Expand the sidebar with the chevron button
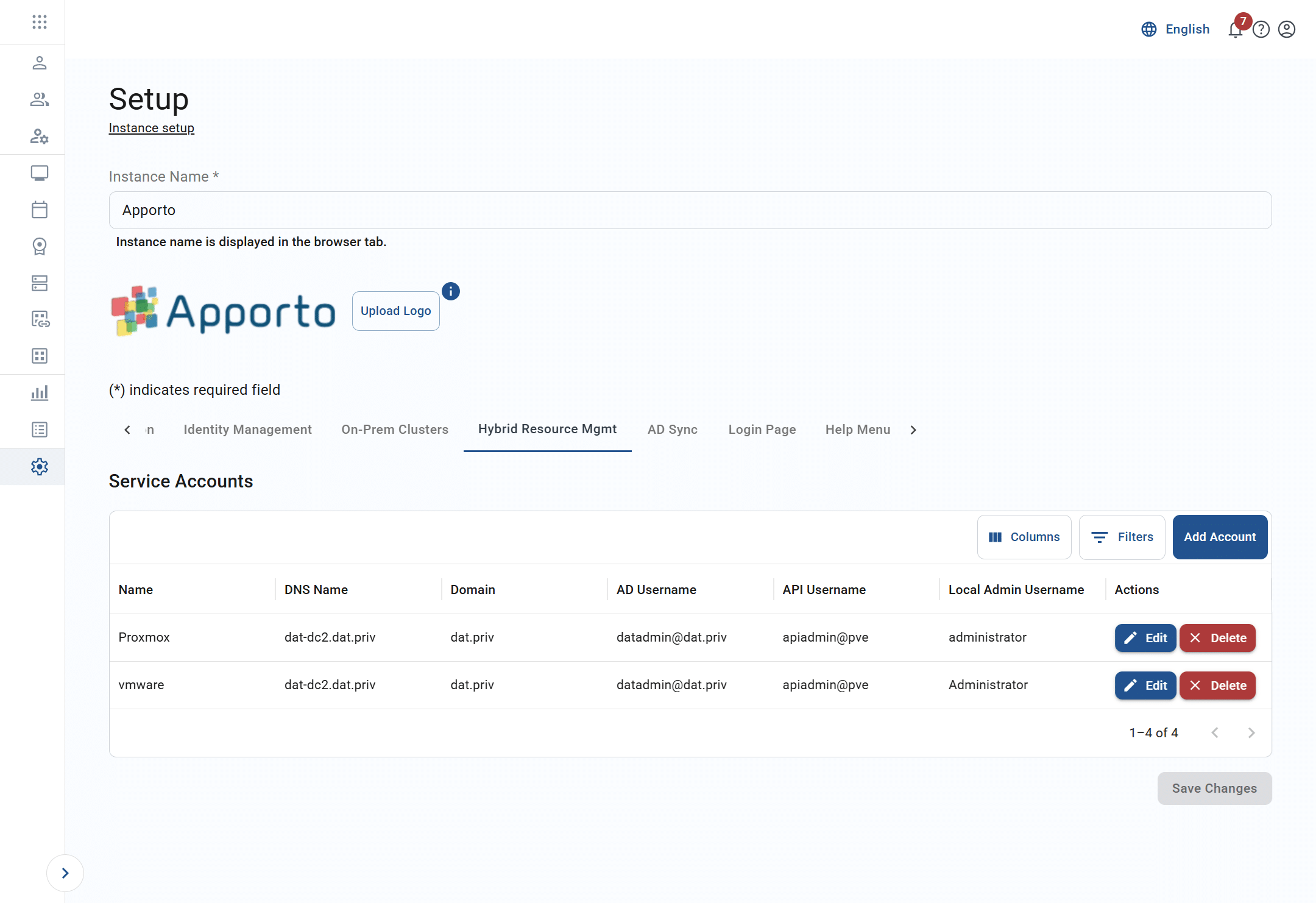Screen dimensions: 1316x903 click(65, 873)
